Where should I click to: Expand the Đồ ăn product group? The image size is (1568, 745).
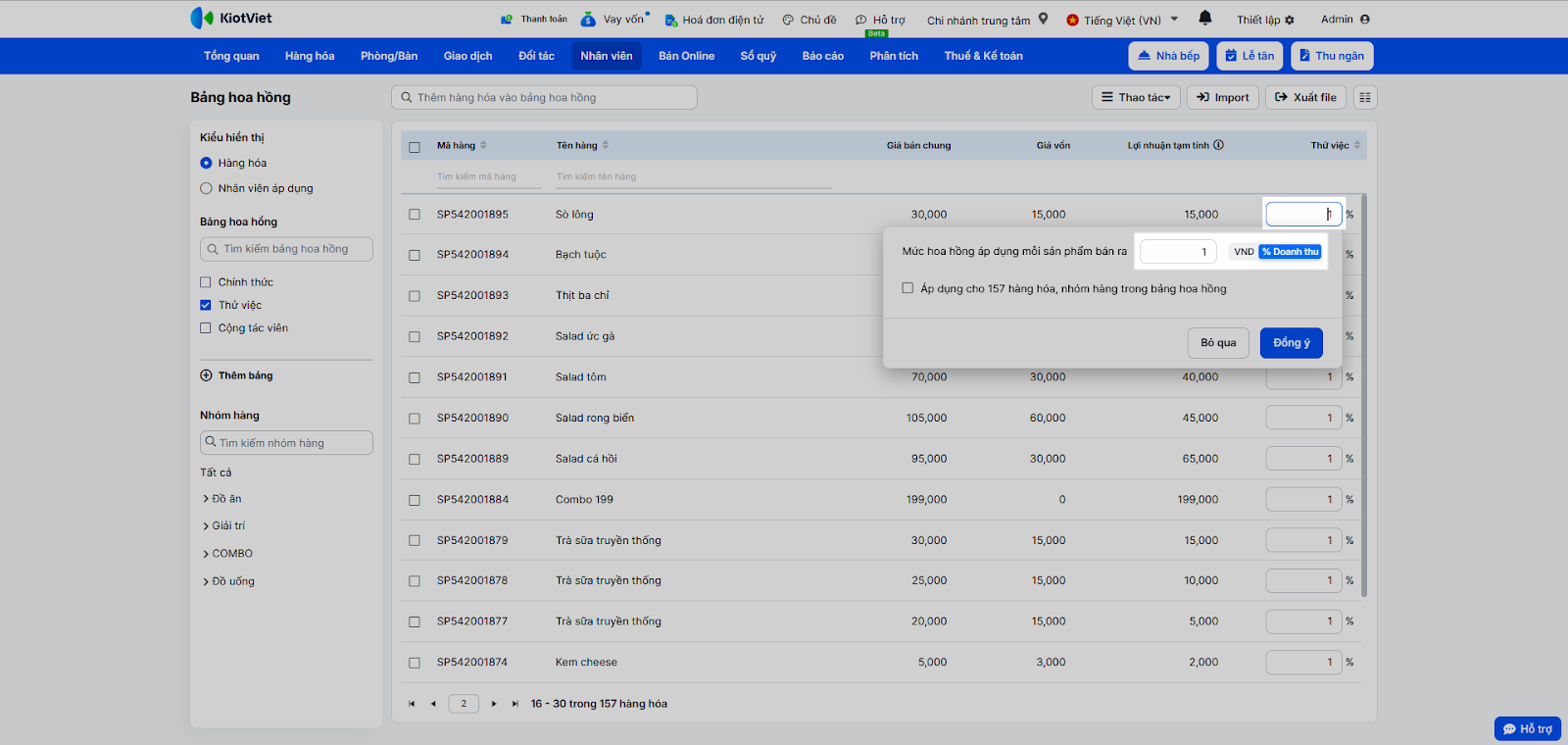tap(206, 499)
